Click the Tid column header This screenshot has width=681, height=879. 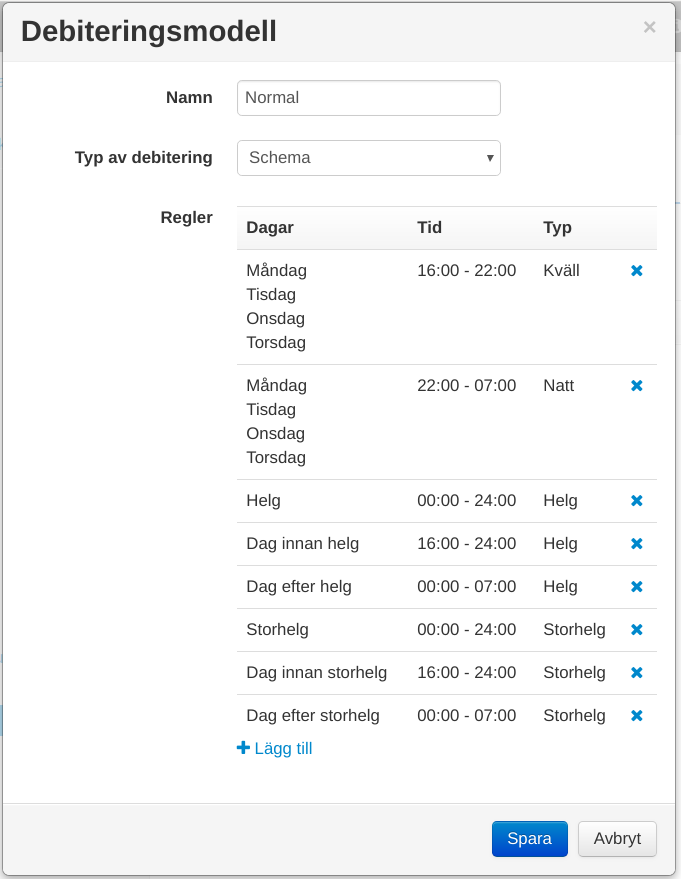coord(430,228)
